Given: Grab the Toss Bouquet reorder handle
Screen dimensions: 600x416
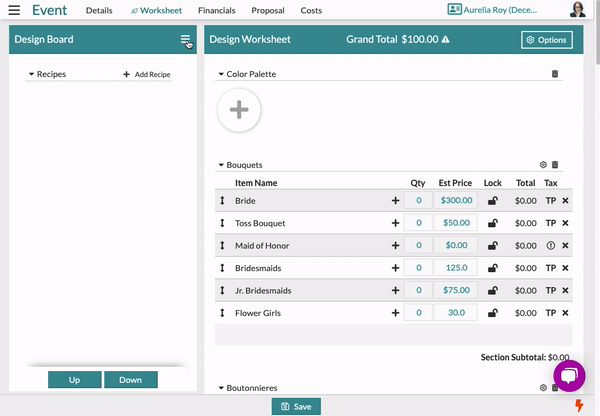Looking at the screenshot, I should coord(222,223).
